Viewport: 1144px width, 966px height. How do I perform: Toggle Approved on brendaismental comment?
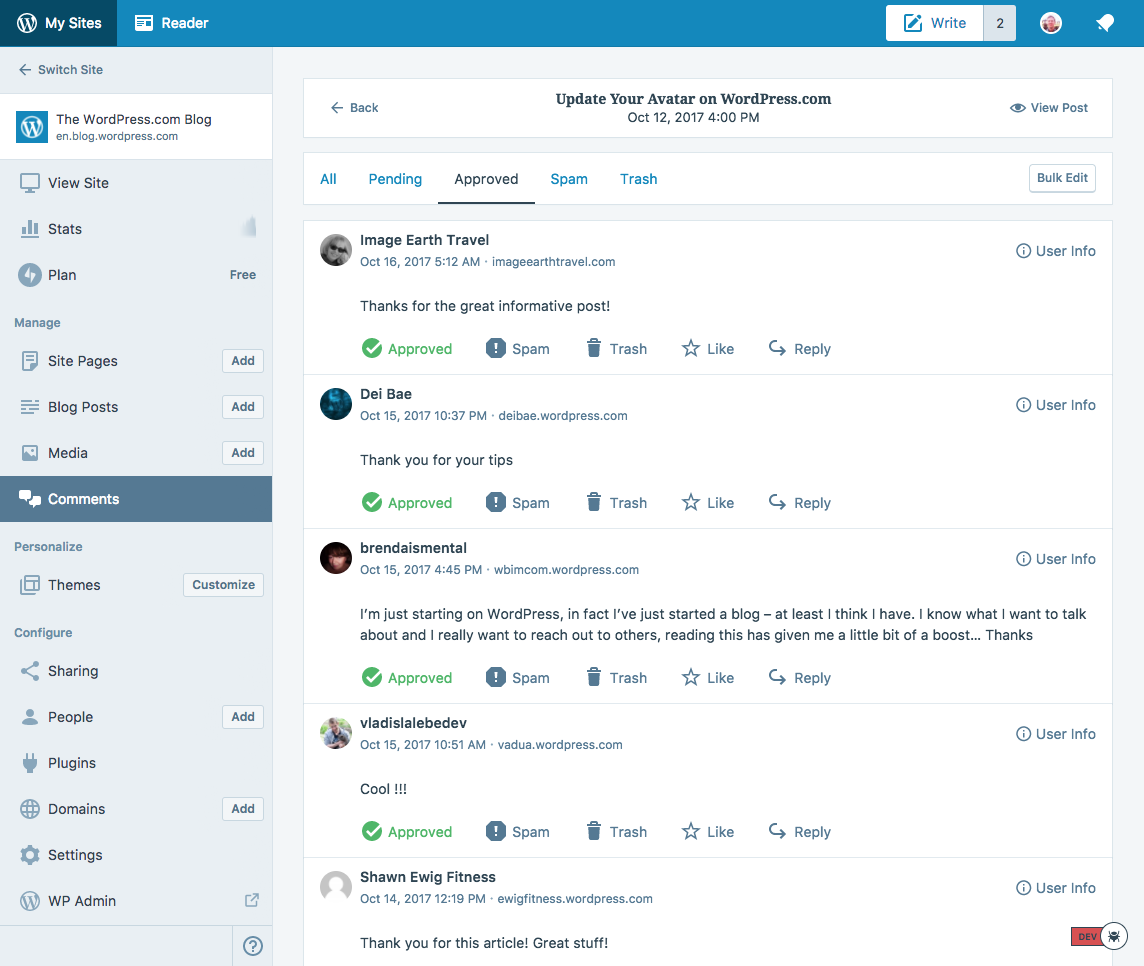tap(407, 678)
